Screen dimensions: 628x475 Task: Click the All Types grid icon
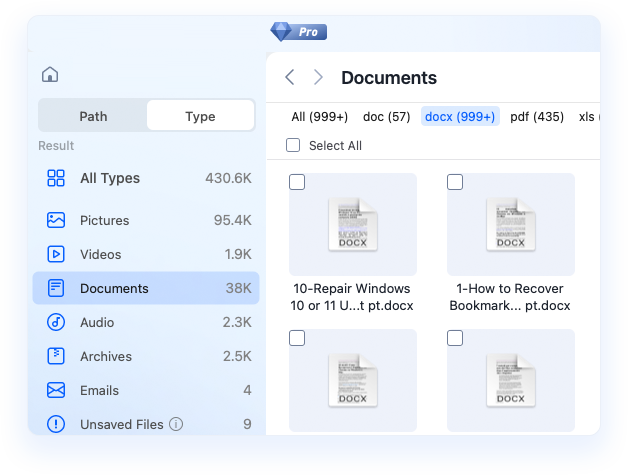click(56, 178)
